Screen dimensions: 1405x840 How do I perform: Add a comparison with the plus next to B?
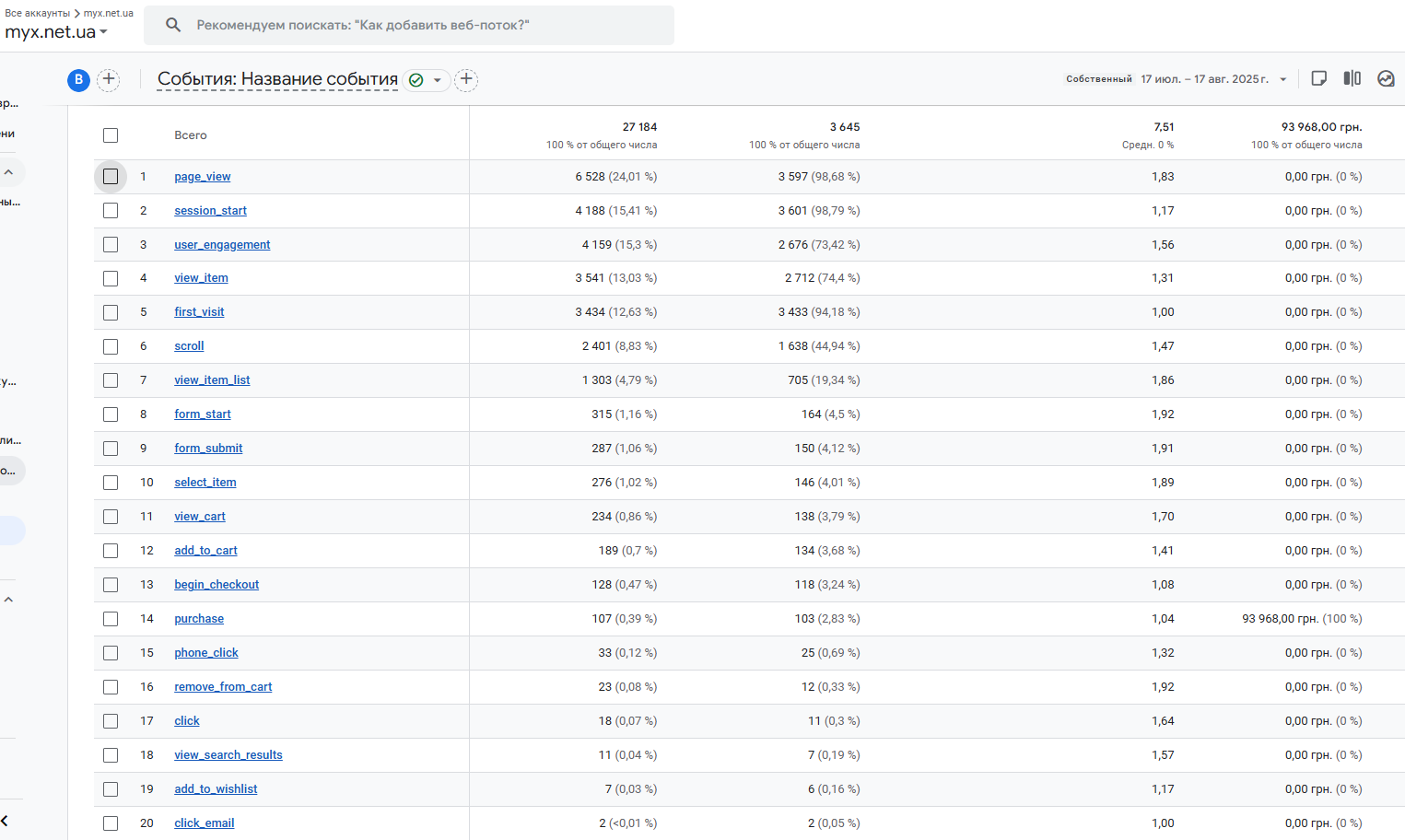tap(109, 79)
